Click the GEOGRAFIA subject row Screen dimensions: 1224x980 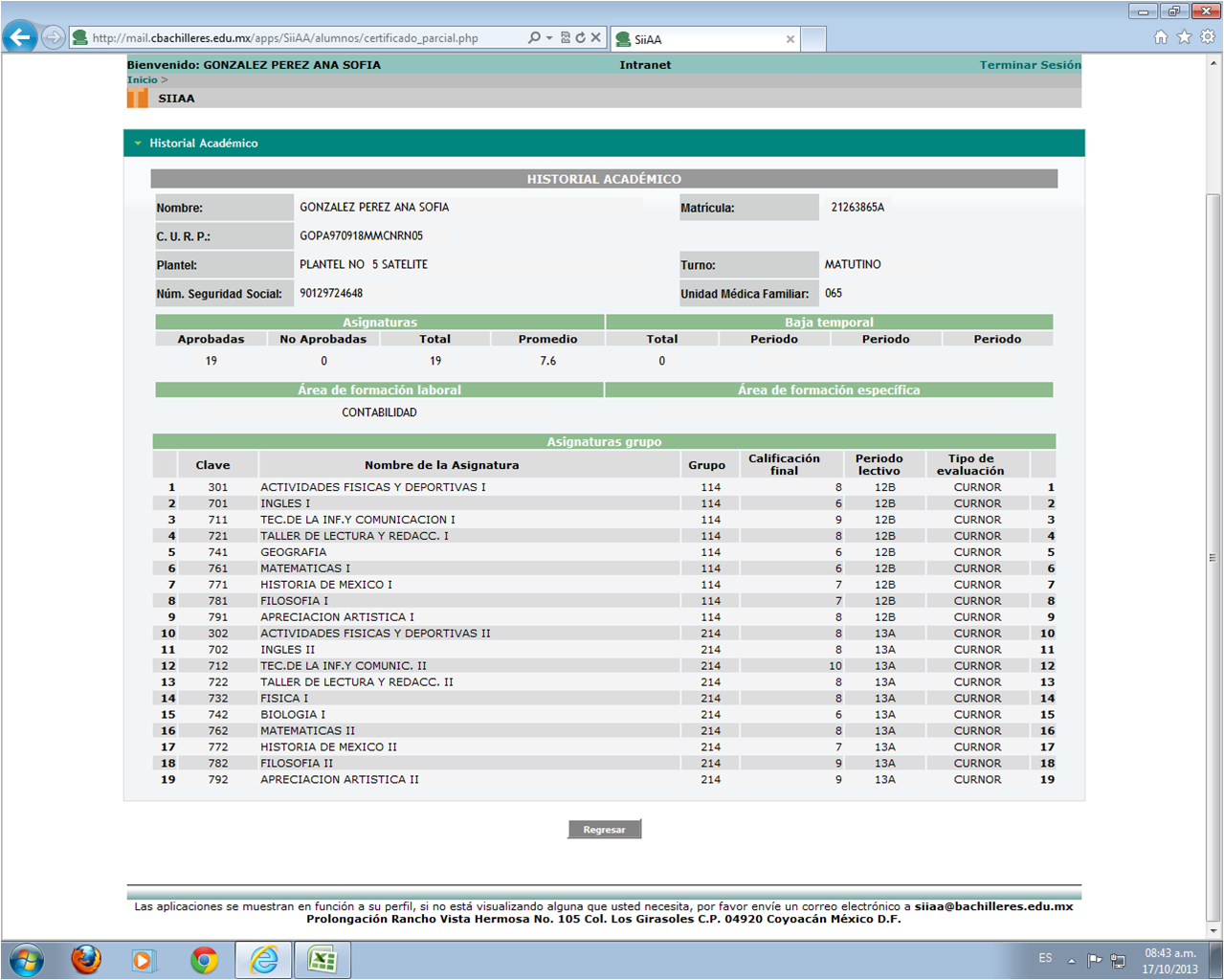[605, 552]
